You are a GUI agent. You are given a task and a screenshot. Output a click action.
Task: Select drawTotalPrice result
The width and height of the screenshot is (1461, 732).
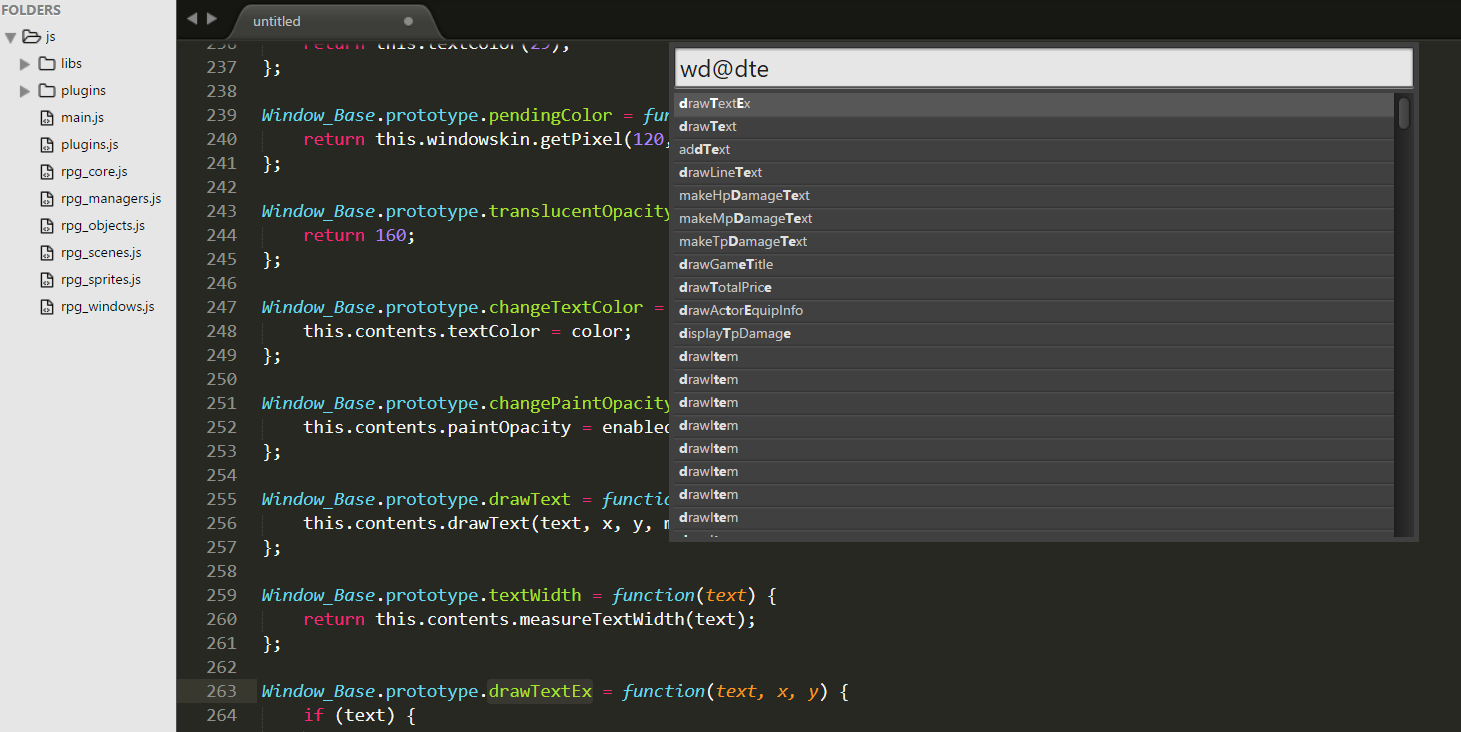[1034, 288]
